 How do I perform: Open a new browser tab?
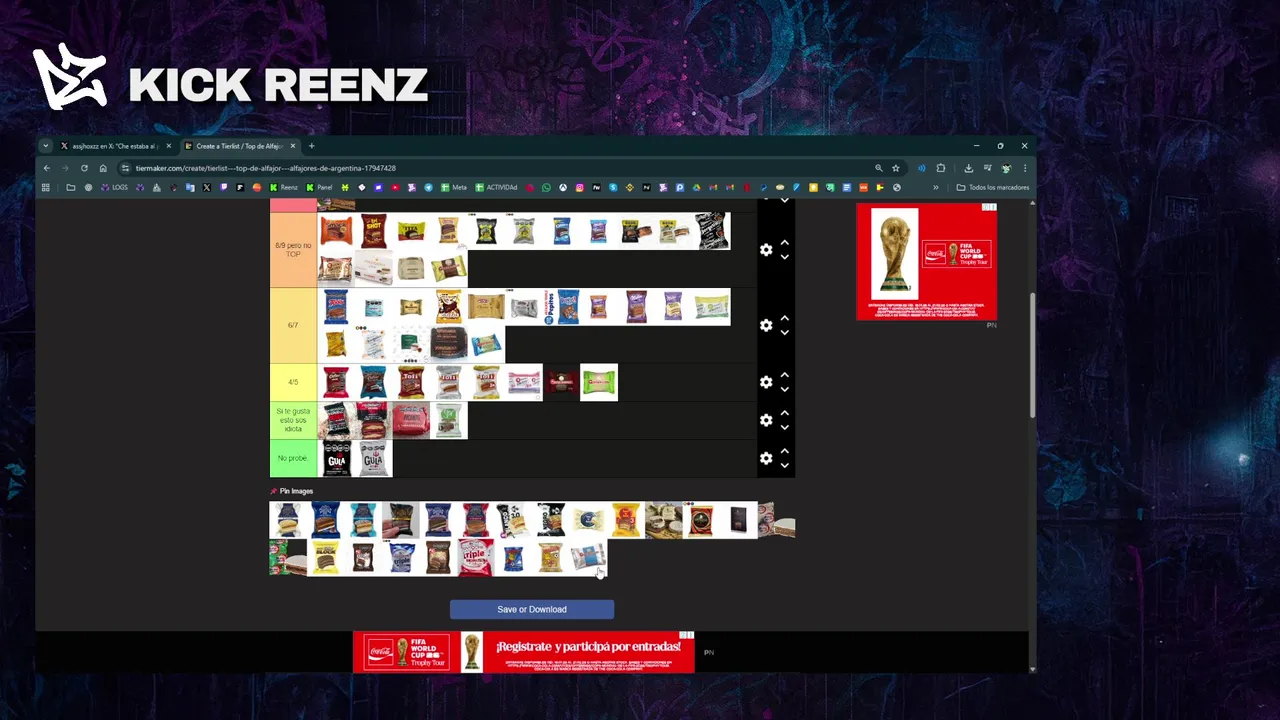point(311,146)
